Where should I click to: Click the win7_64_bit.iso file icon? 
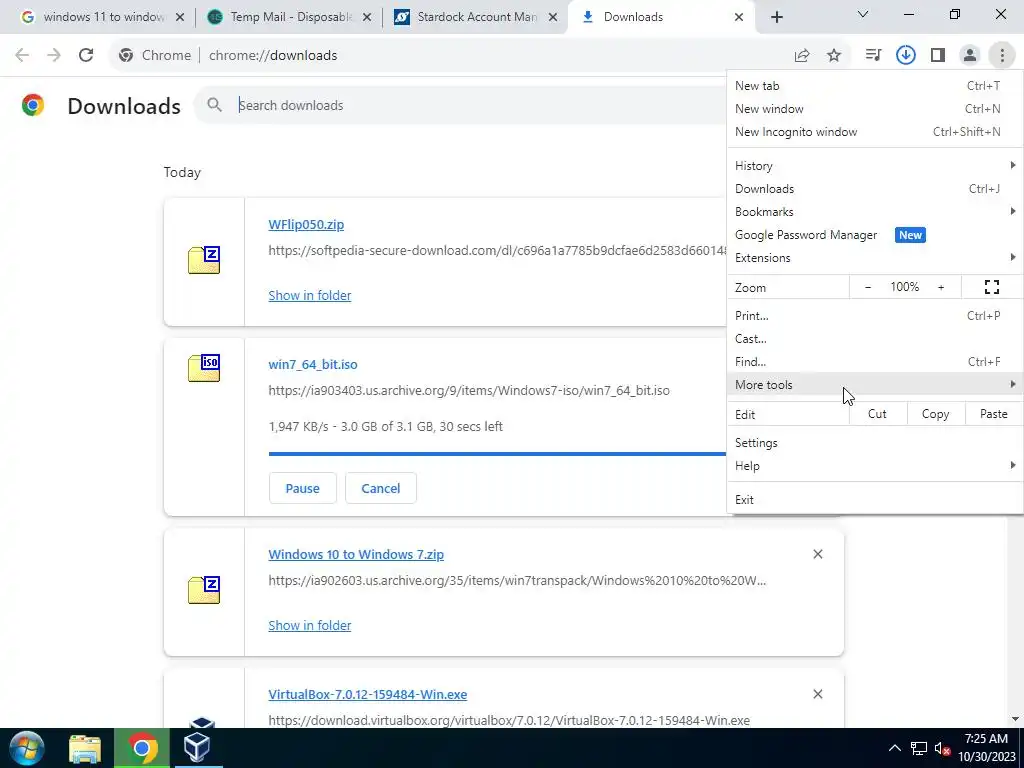204,368
